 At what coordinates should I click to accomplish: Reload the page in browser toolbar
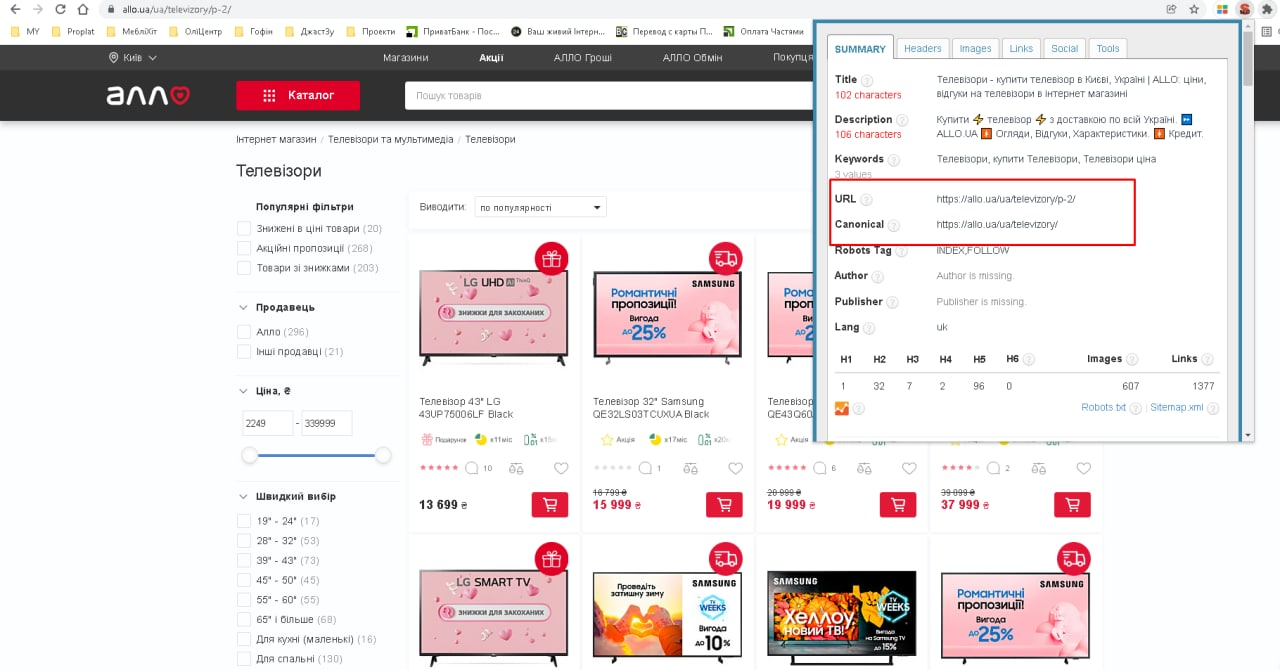(60, 9)
